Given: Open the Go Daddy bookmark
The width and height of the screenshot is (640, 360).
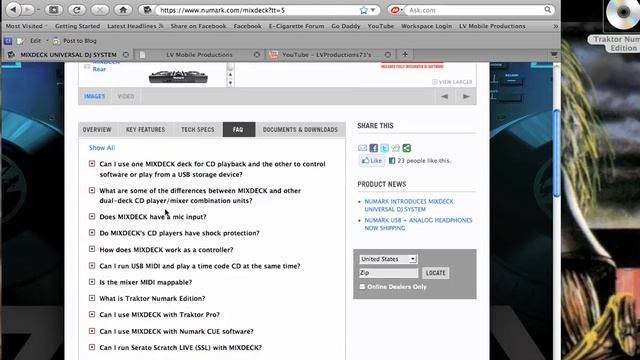Looking at the screenshot, I should pyautogui.click(x=346, y=26).
